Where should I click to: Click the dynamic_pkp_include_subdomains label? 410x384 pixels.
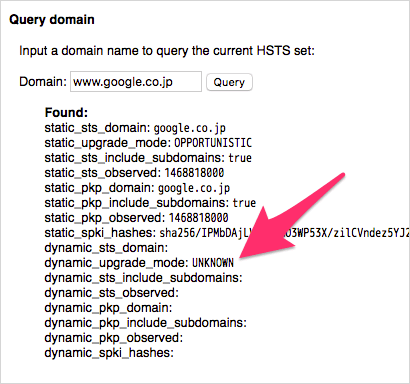pyautogui.click(x=145, y=323)
